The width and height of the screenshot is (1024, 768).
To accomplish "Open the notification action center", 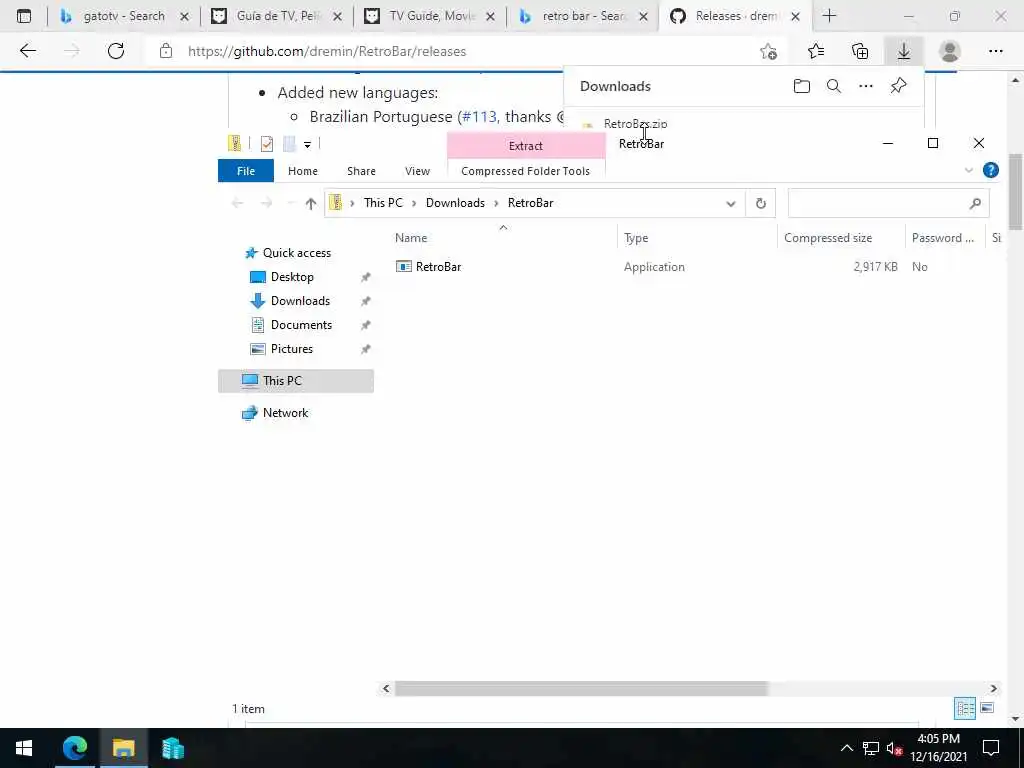I will pyautogui.click(x=991, y=748).
